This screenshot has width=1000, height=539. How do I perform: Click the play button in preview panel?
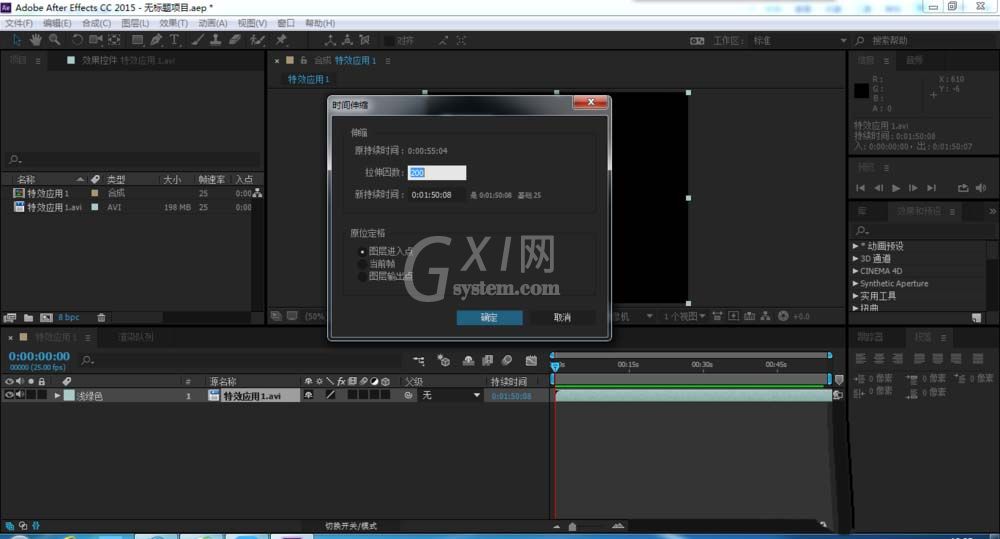coord(896,188)
